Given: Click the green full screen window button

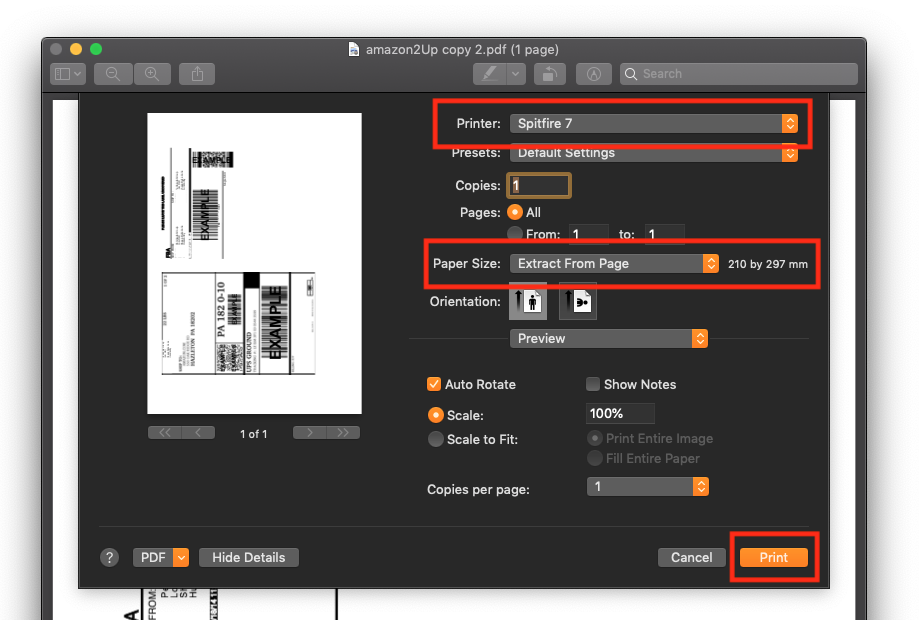Looking at the screenshot, I should 96,49.
